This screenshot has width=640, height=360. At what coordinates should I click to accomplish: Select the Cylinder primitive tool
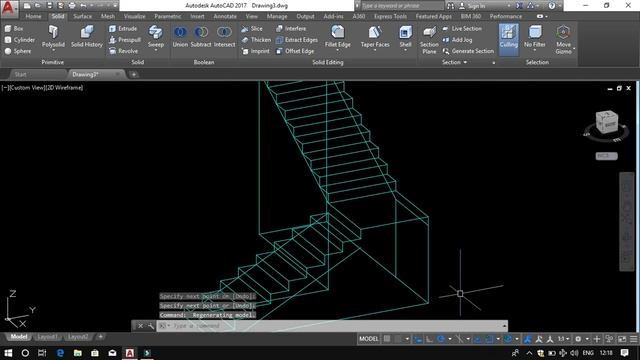click(x=20, y=40)
